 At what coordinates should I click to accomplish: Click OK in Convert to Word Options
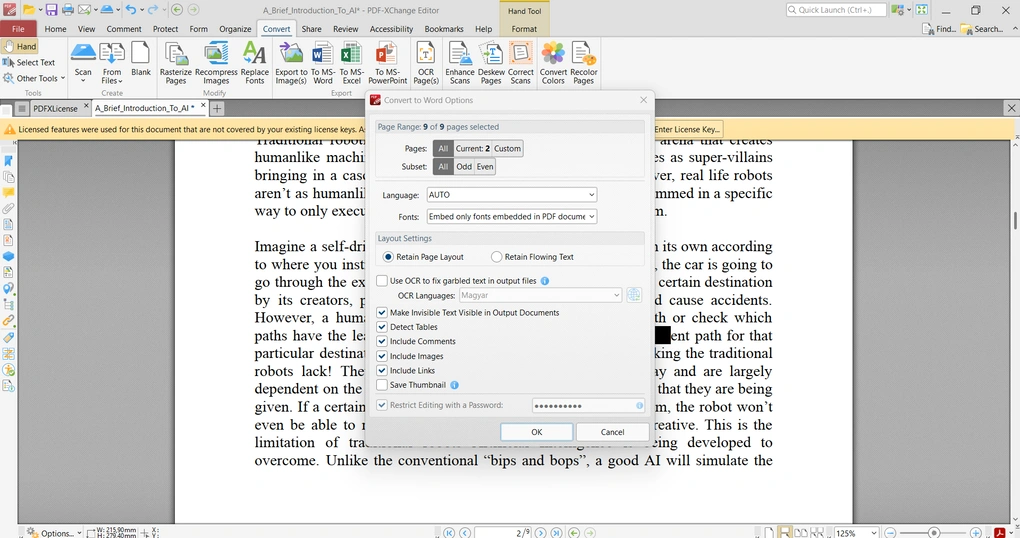click(537, 432)
